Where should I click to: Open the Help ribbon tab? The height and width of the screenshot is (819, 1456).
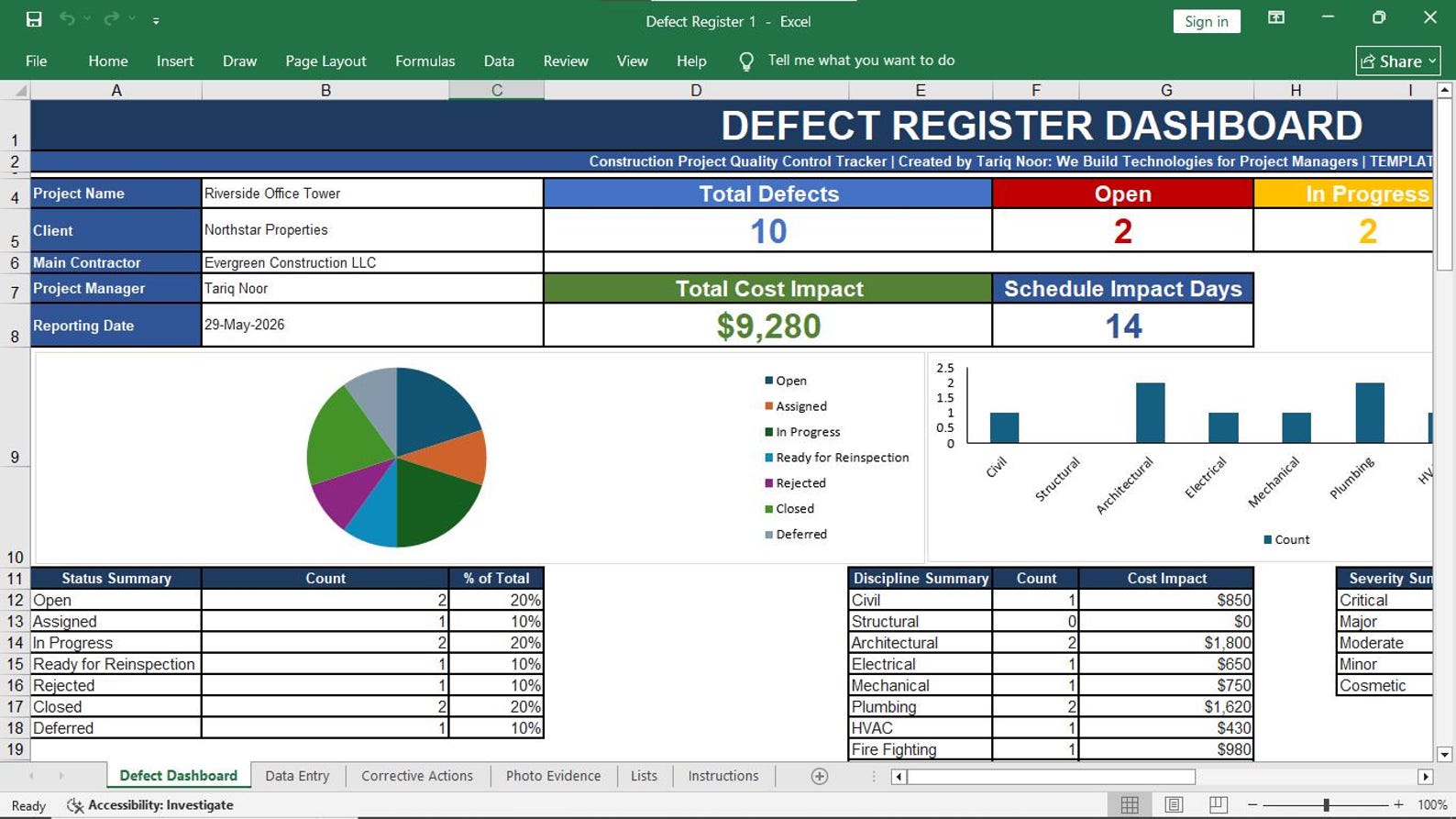pyautogui.click(x=691, y=61)
